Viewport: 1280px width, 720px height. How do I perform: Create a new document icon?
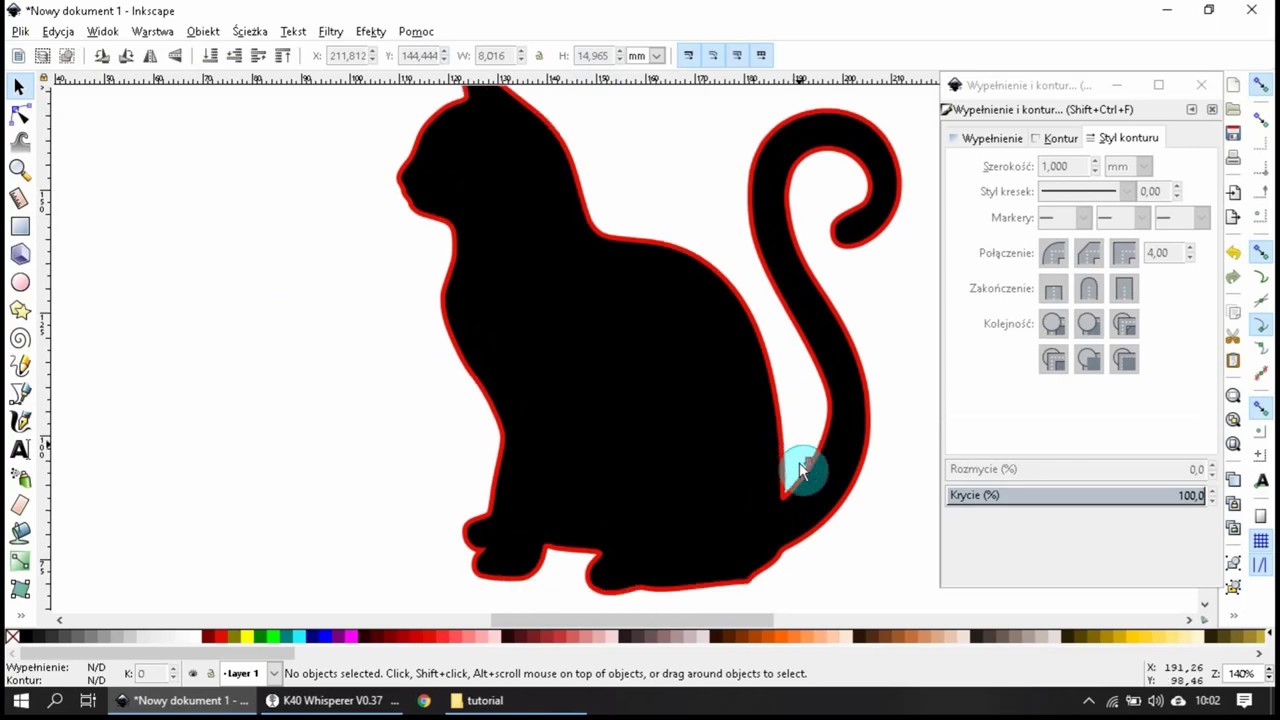click(1233, 85)
